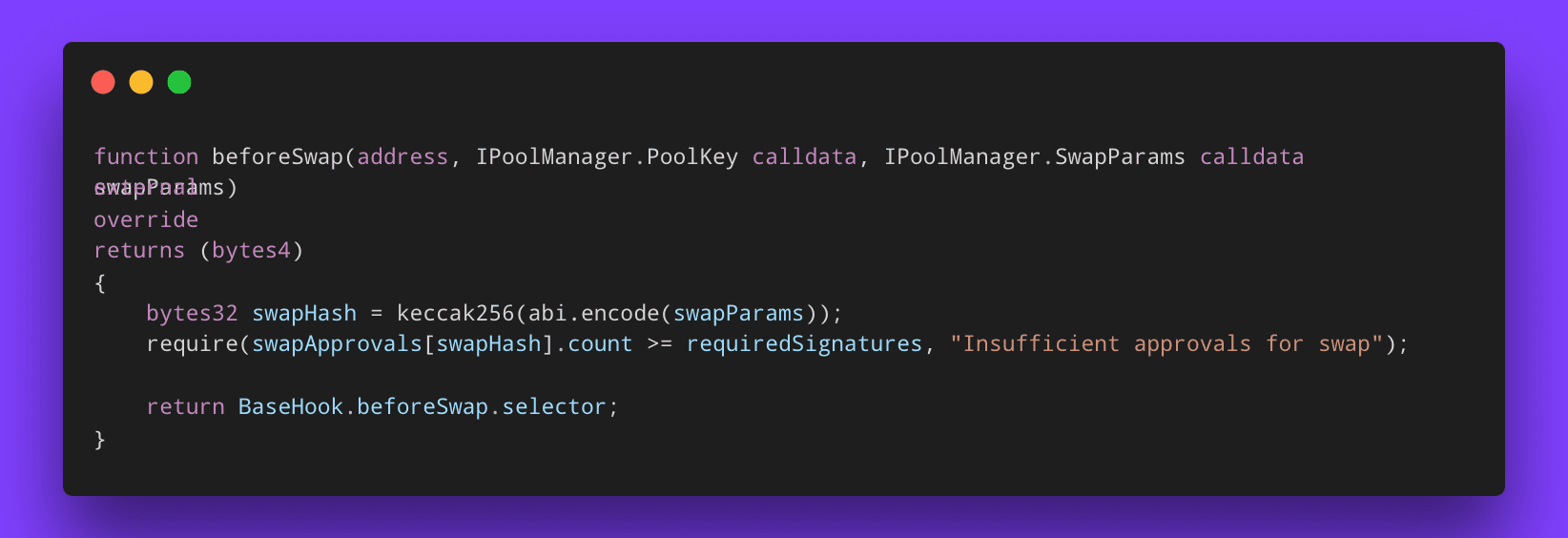
Task: Click the beforeSwap function name
Action: coord(278,156)
